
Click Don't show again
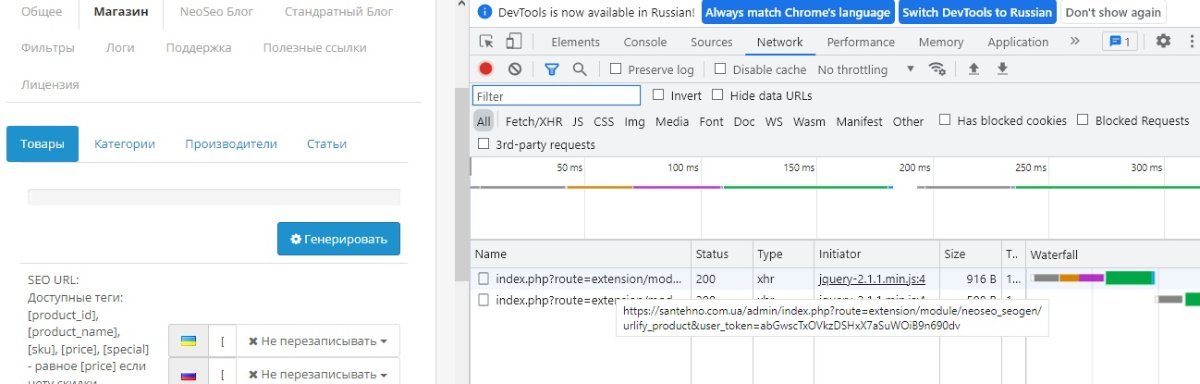[1113, 13]
